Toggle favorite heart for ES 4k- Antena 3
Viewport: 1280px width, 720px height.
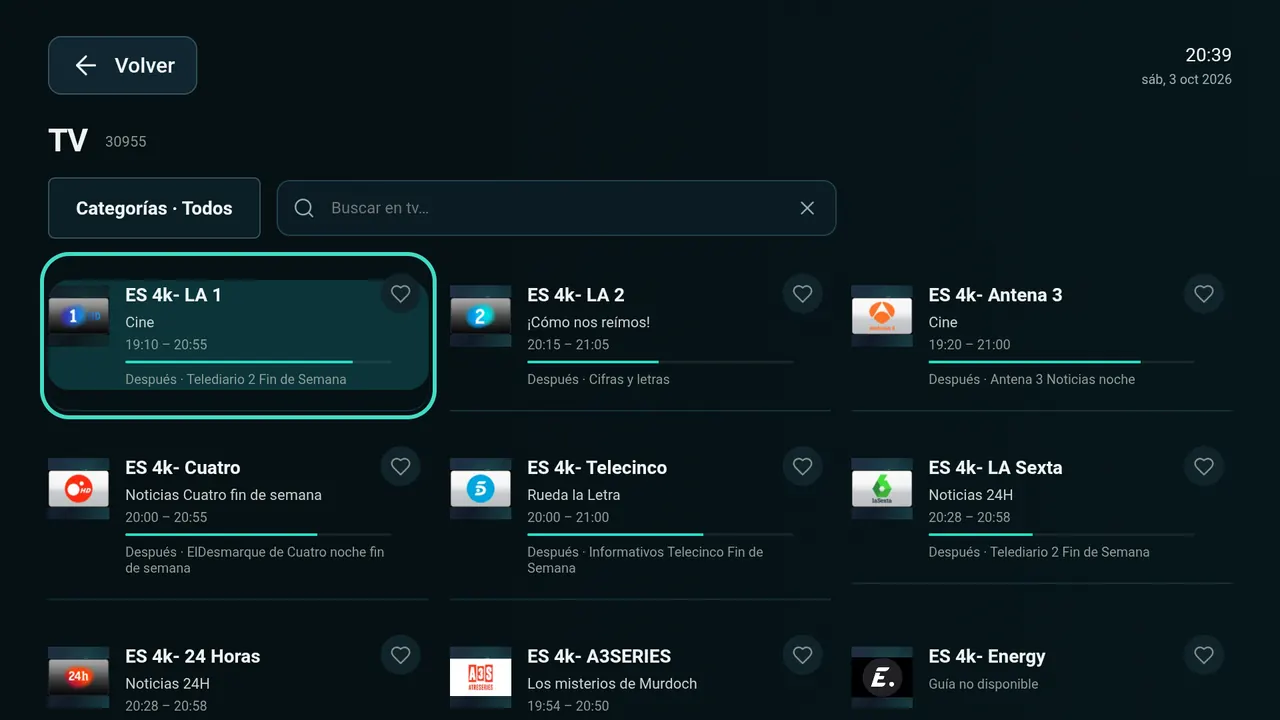[x=1204, y=294]
